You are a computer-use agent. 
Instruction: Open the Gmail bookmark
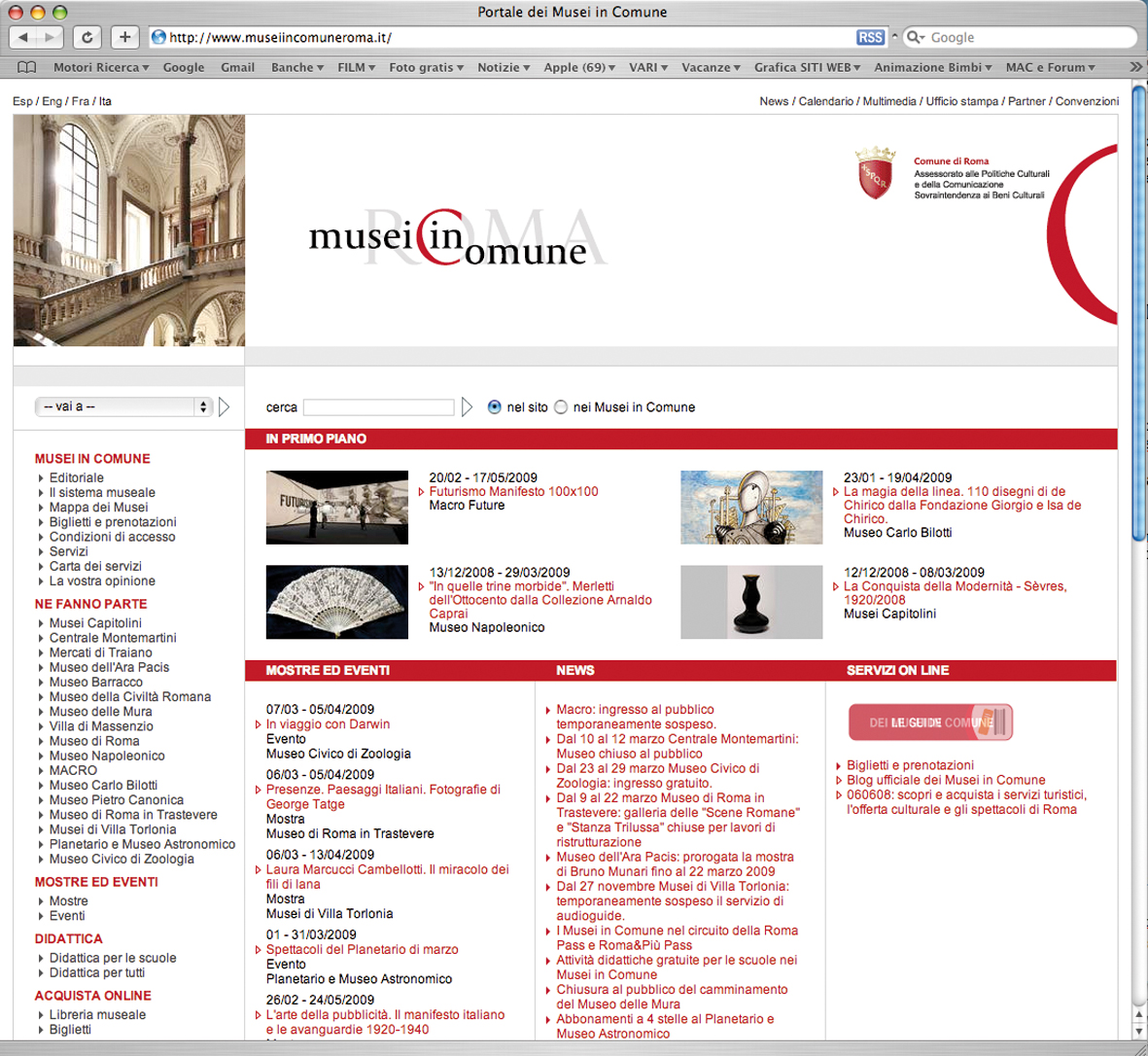pyautogui.click(x=237, y=67)
